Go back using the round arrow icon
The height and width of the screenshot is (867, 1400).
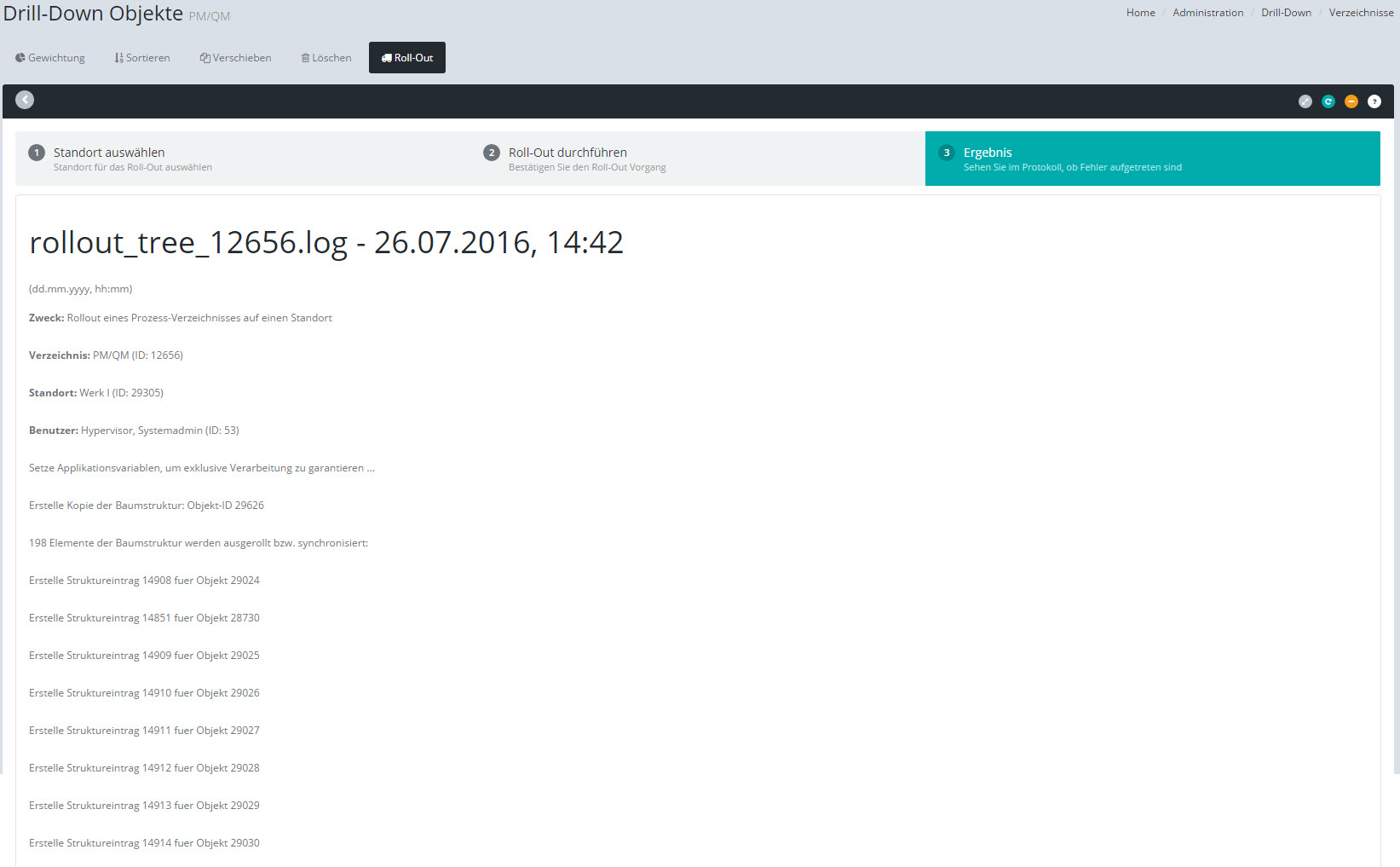pyautogui.click(x=25, y=100)
